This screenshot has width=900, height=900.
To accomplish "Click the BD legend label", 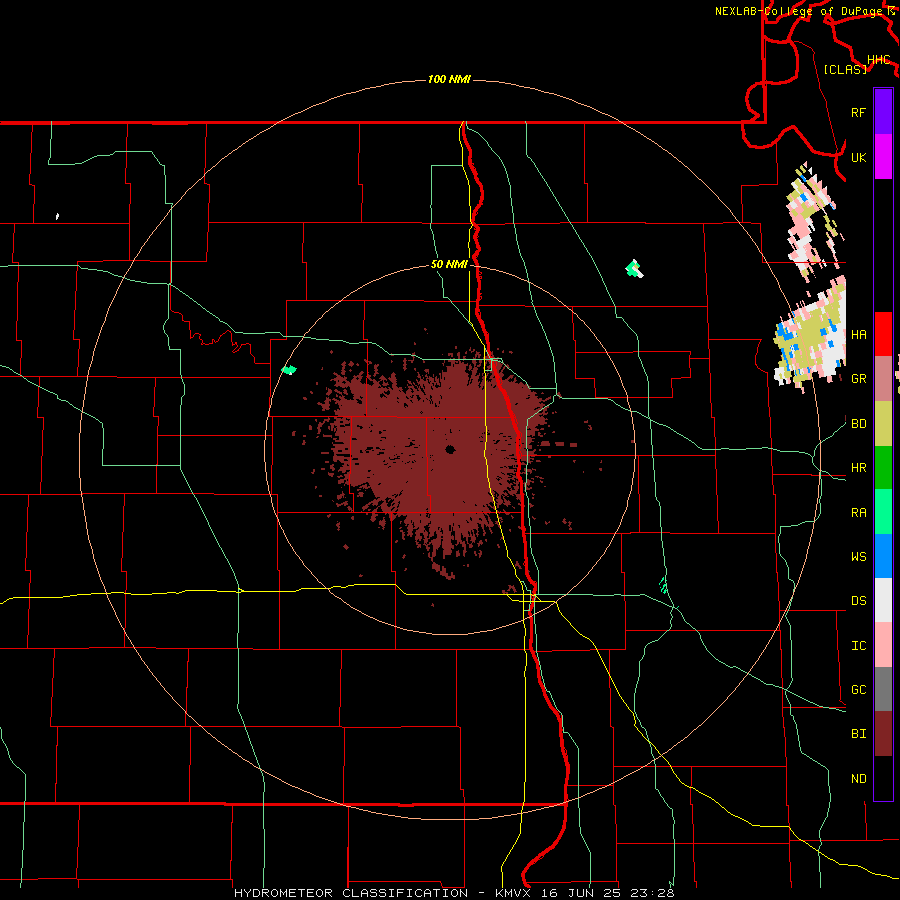I will tap(858, 424).
